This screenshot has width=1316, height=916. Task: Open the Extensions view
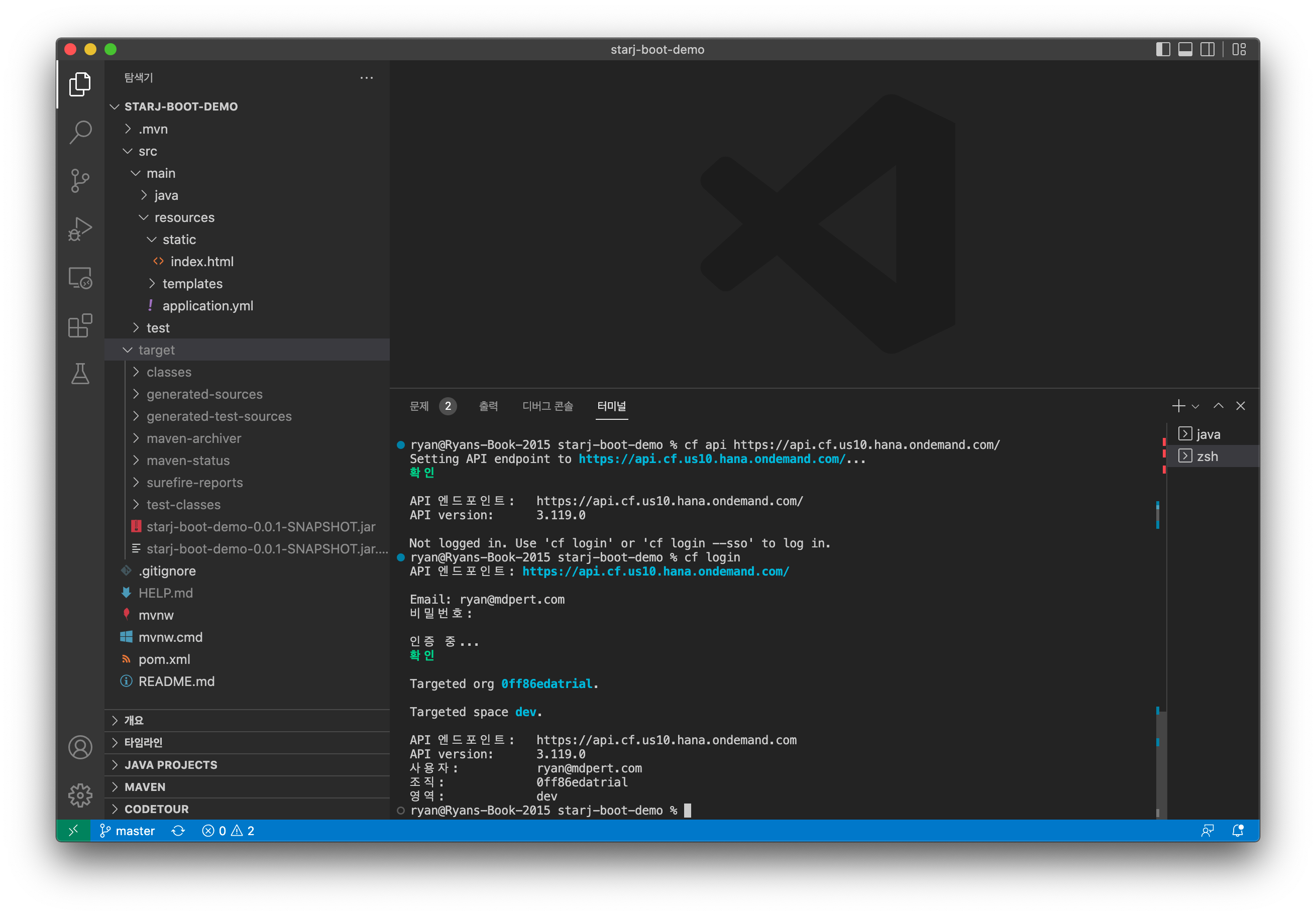click(x=80, y=325)
